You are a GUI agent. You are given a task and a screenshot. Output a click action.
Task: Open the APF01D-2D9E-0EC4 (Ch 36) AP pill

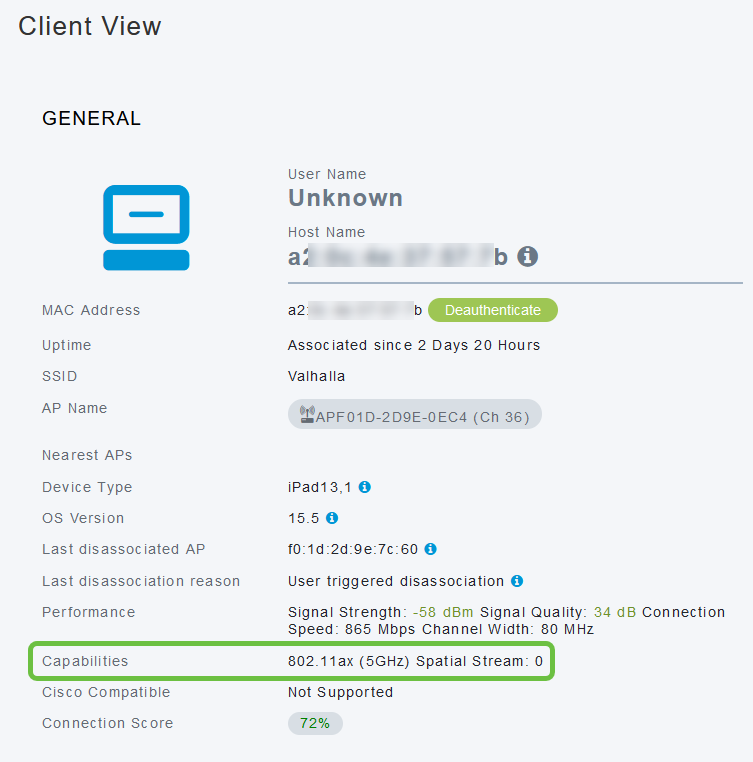tap(415, 415)
